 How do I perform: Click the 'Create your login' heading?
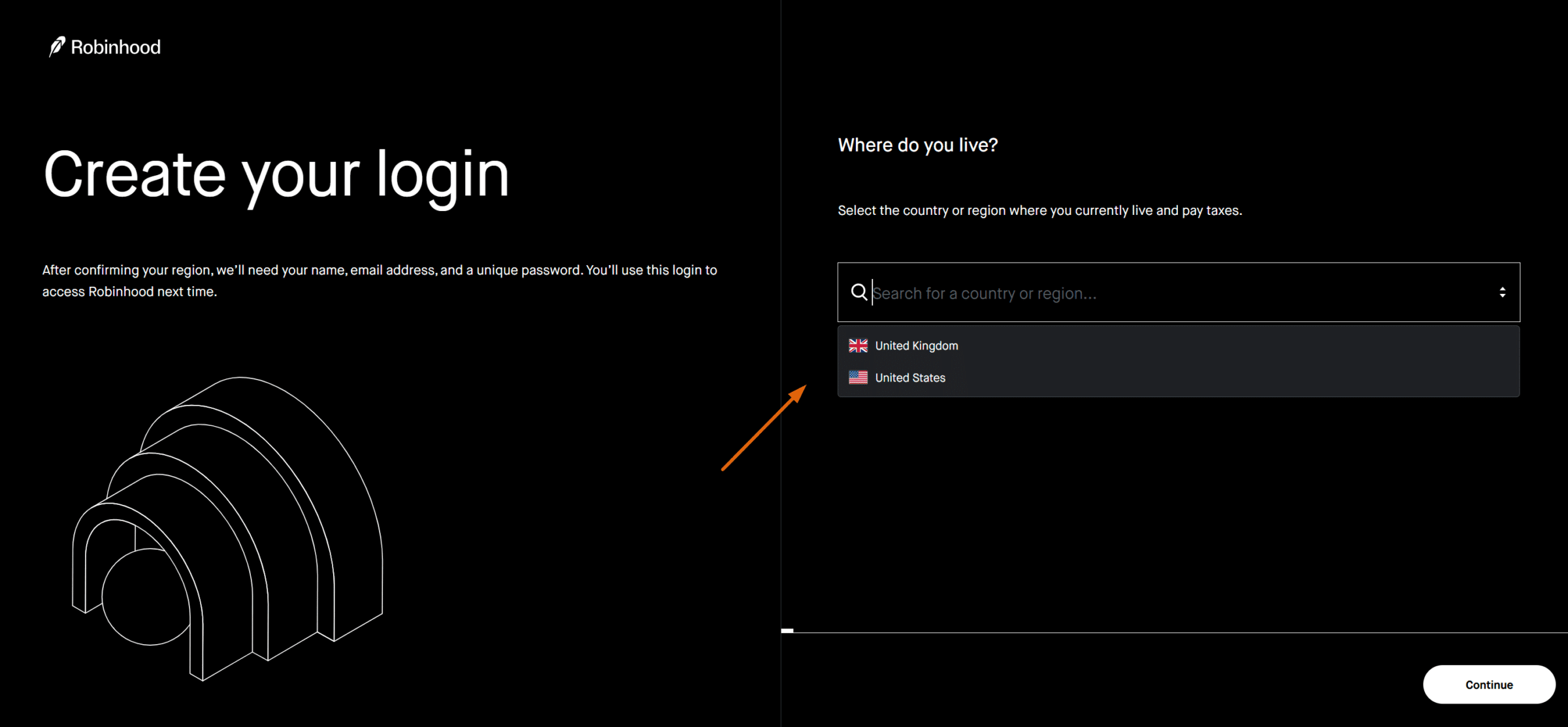[276, 175]
